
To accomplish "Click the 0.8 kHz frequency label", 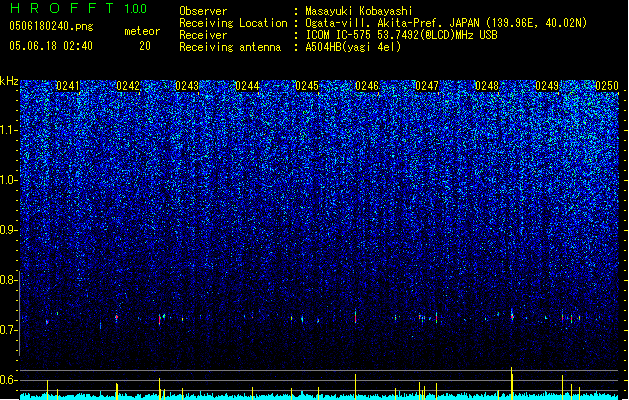I will tap(8, 280).
